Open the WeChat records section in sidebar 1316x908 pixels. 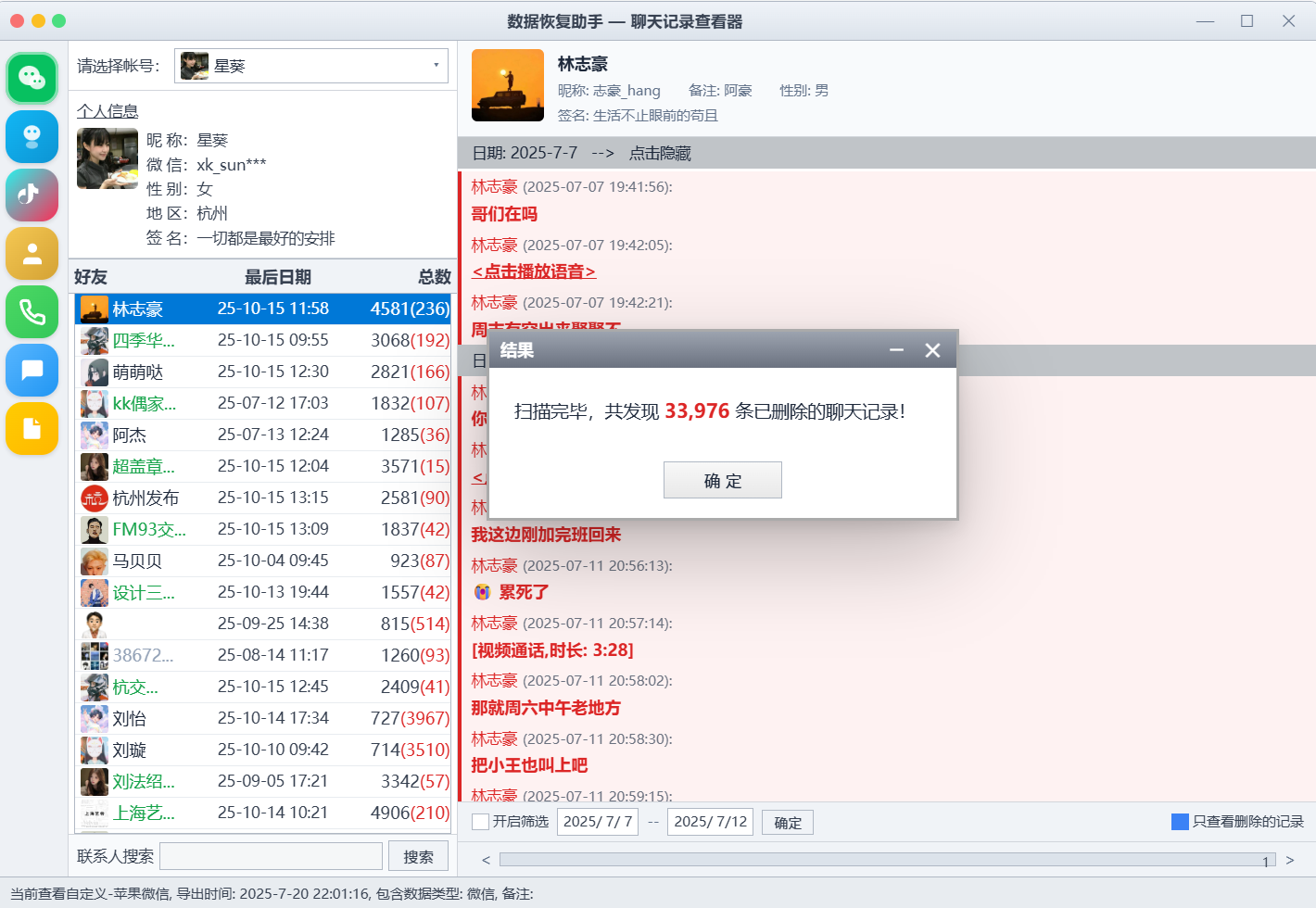tap(32, 78)
